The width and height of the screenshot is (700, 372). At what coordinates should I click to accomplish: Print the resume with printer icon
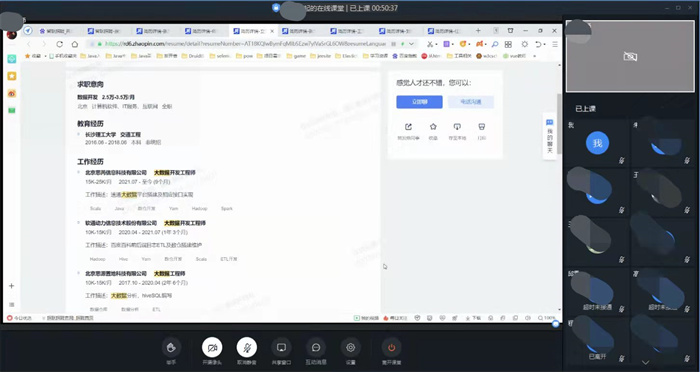[x=481, y=127]
